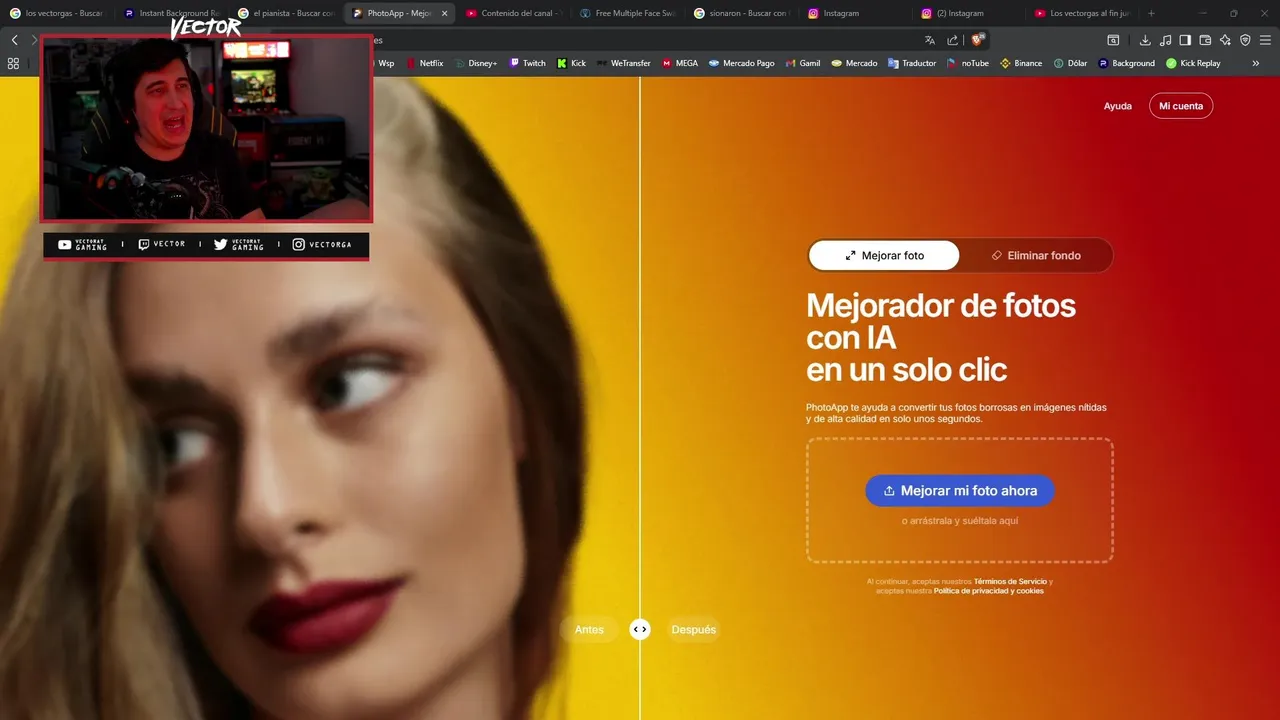Open Términos de Servicio link
The width and height of the screenshot is (1280, 720).
[x=1010, y=581]
